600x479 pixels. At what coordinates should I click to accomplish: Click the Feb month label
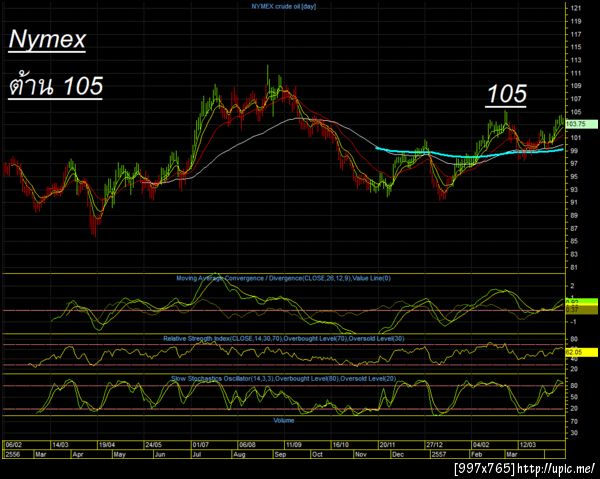pyautogui.click(x=476, y=455)
